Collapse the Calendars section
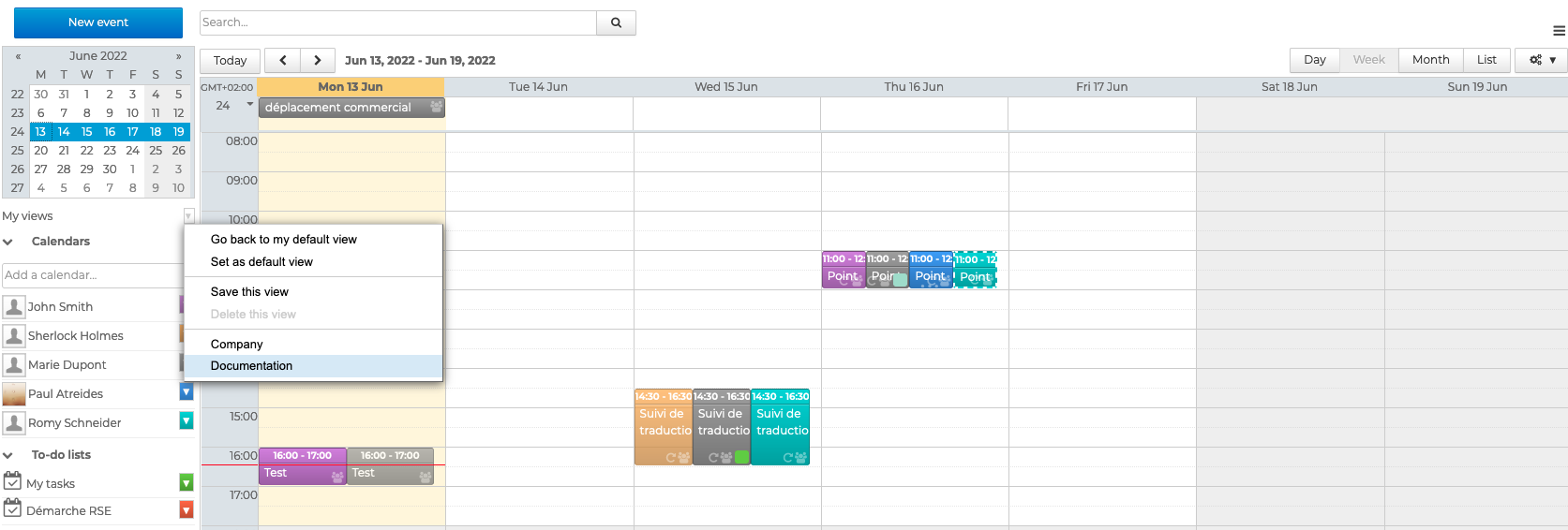The width and height of the screenshot is (1568, 530). 8,242
